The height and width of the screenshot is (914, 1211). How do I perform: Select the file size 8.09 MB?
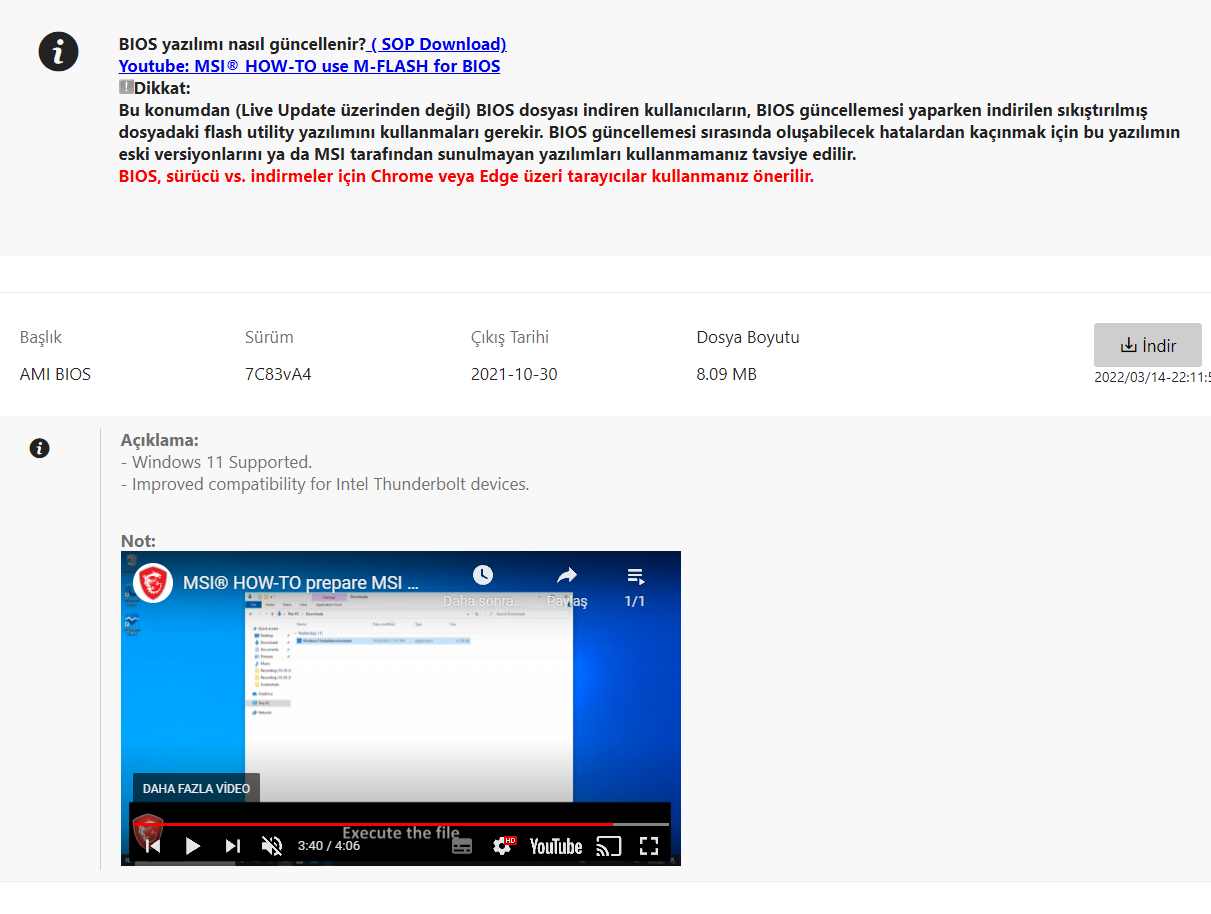[x=727, y=374]
